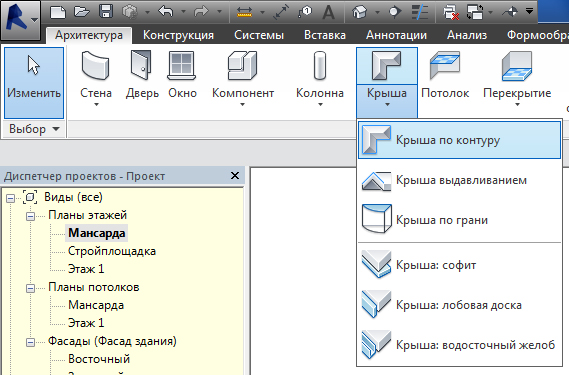Viewport: 569px width, 375px height.
Task: Click the Close hidden windows icon
Action: click(451, 12)
